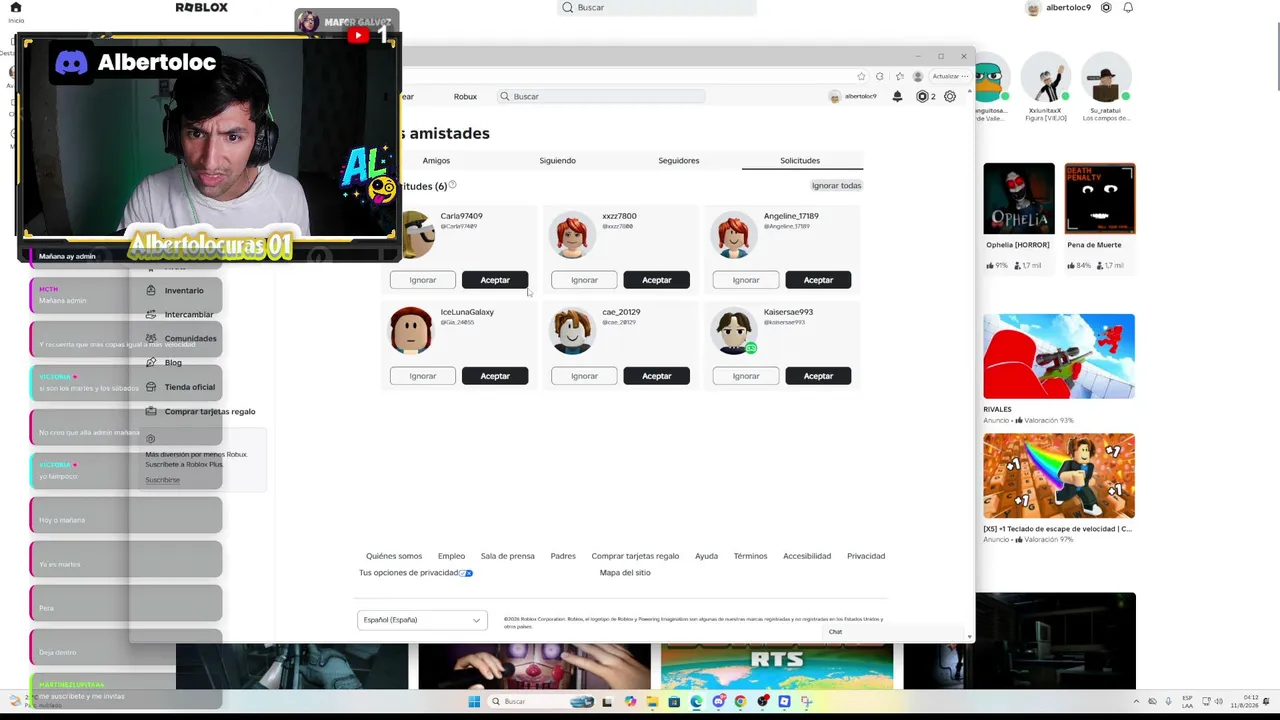Viewport: 1280px width, 720px height.
Task: Open the Blog sidebar icon
Action: [x=151, y=362]
